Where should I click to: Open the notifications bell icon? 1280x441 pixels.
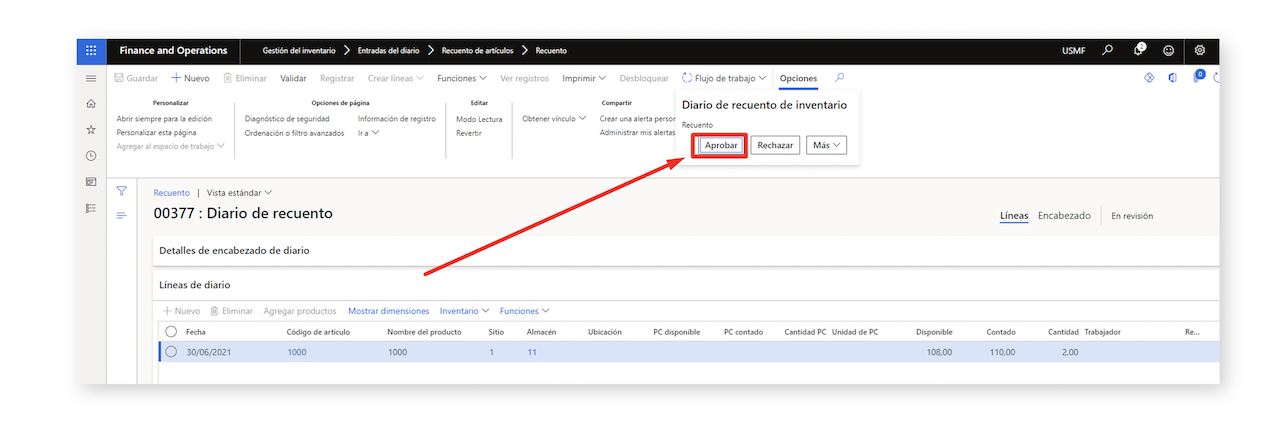tap(1138, 50)
